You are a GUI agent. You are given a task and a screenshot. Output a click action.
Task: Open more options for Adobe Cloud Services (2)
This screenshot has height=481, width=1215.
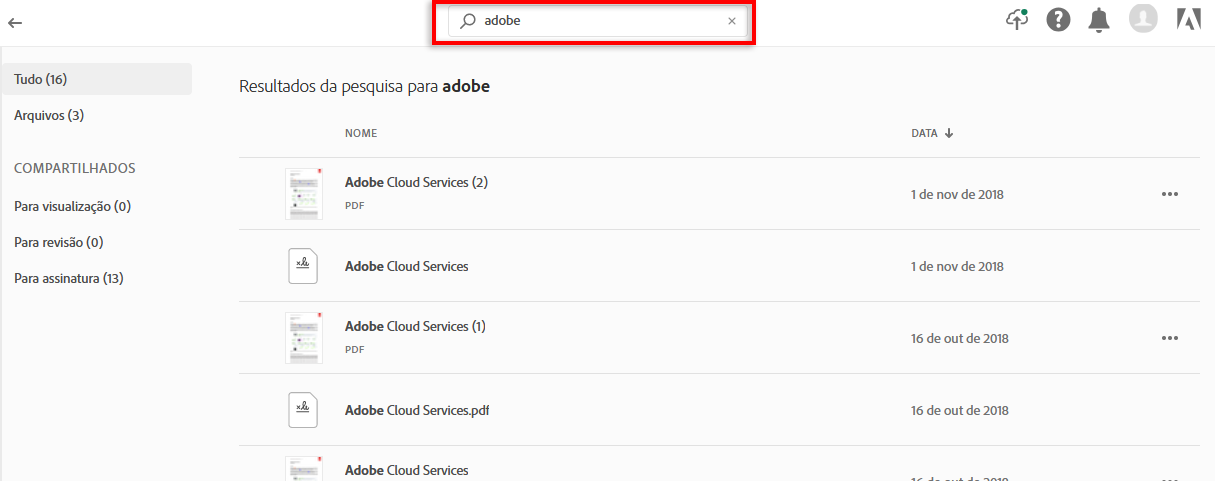point(1170,194)
